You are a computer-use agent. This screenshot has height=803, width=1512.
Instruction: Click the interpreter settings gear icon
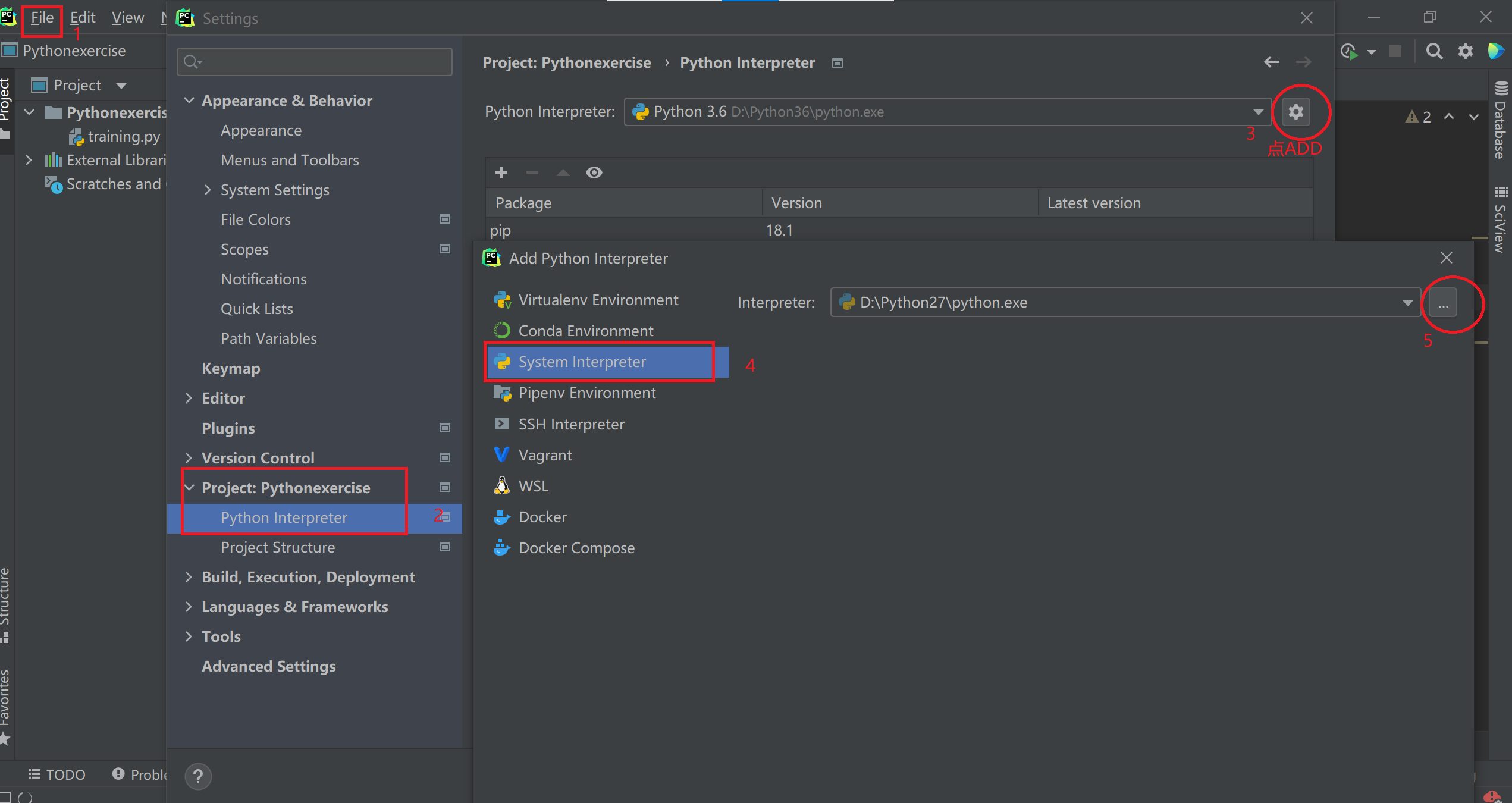tap(1295, 112)
